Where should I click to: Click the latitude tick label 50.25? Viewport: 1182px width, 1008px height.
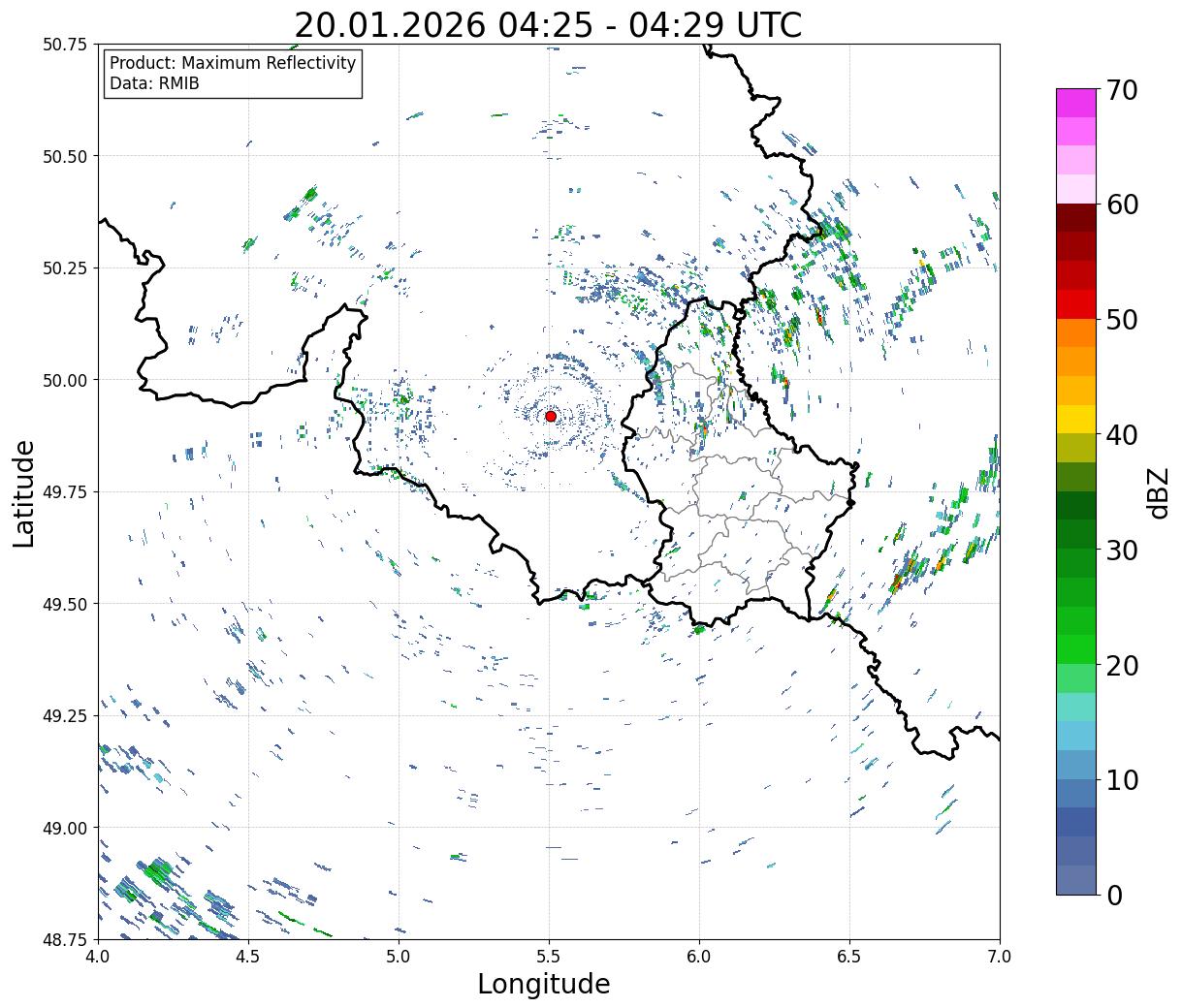coord(65,268)
